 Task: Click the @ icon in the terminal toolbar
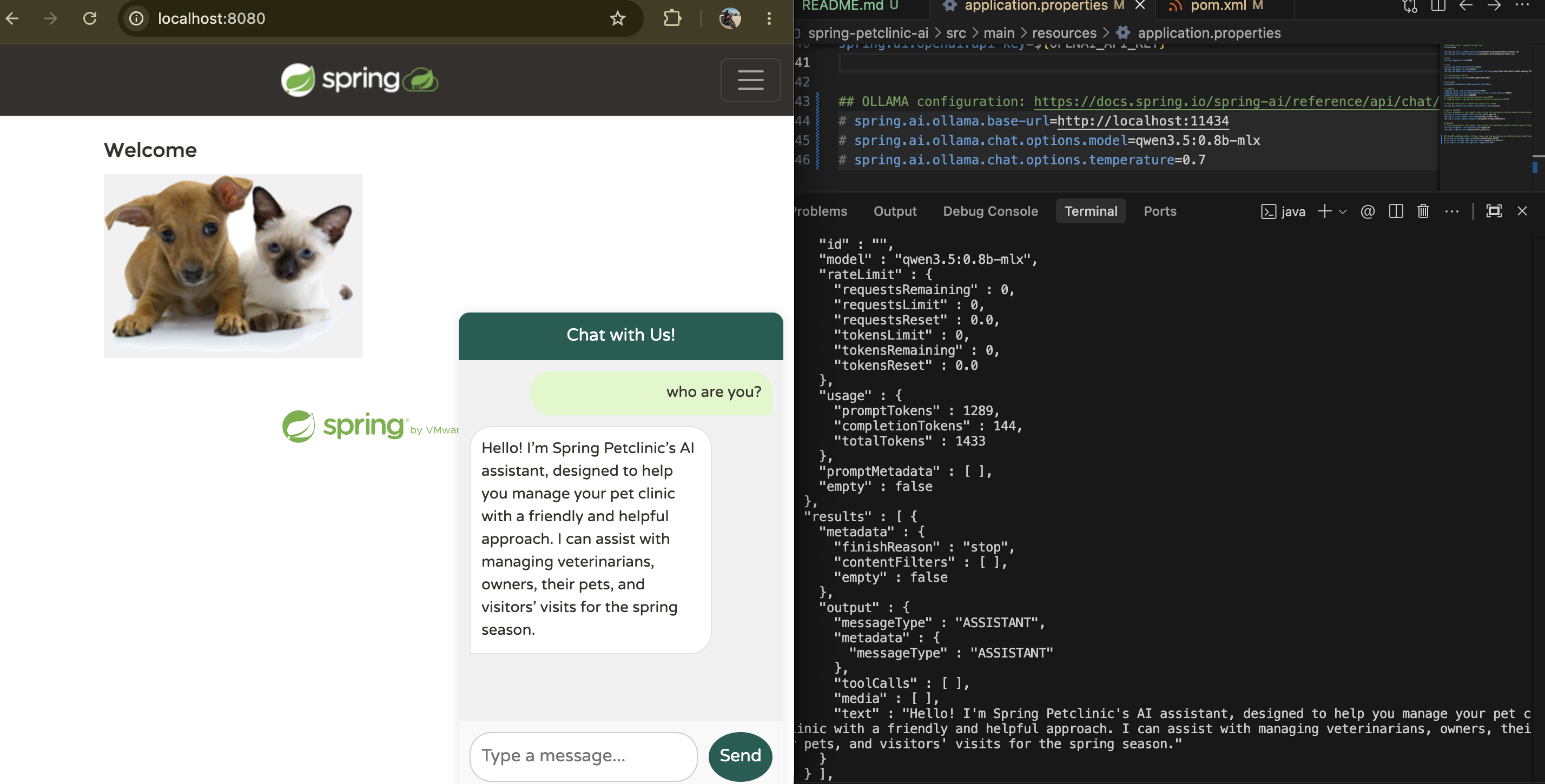(x=1368, y=211)
